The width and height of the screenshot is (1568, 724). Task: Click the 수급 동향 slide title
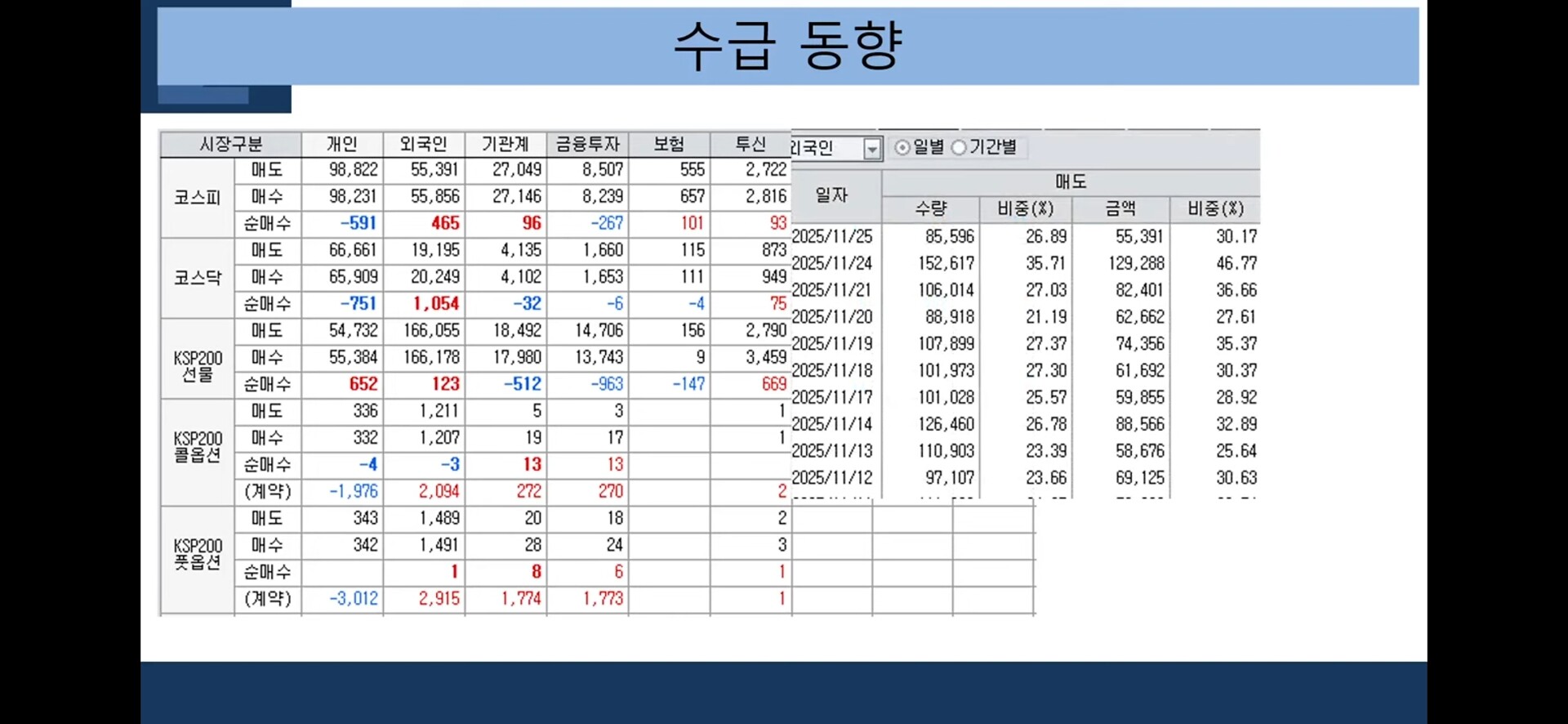coord(788,45)
